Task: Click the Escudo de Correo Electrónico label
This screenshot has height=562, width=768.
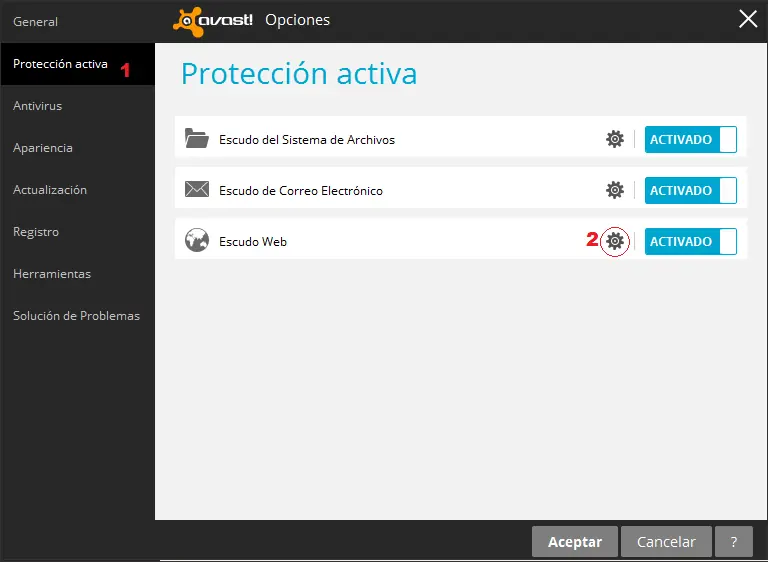Action: point(301,191)
